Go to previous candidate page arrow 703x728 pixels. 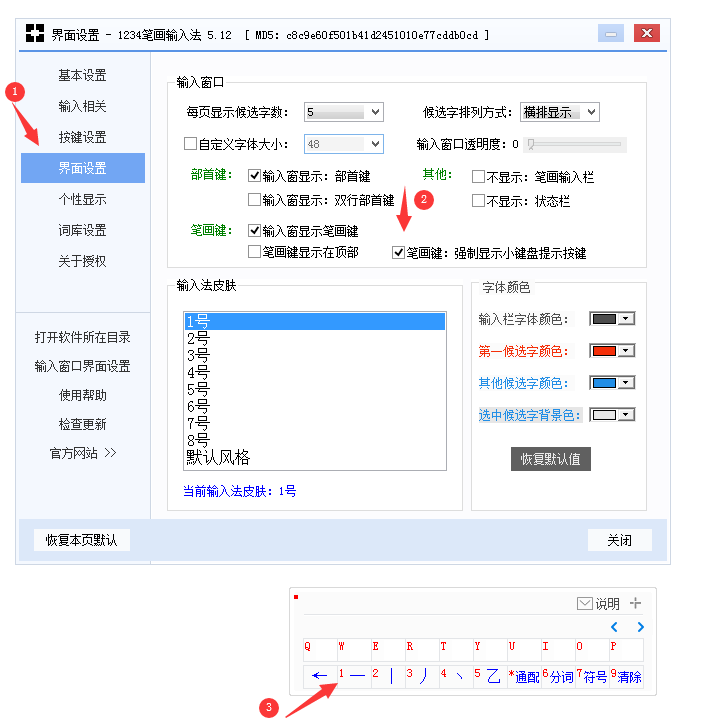click(x=614, y=627)
